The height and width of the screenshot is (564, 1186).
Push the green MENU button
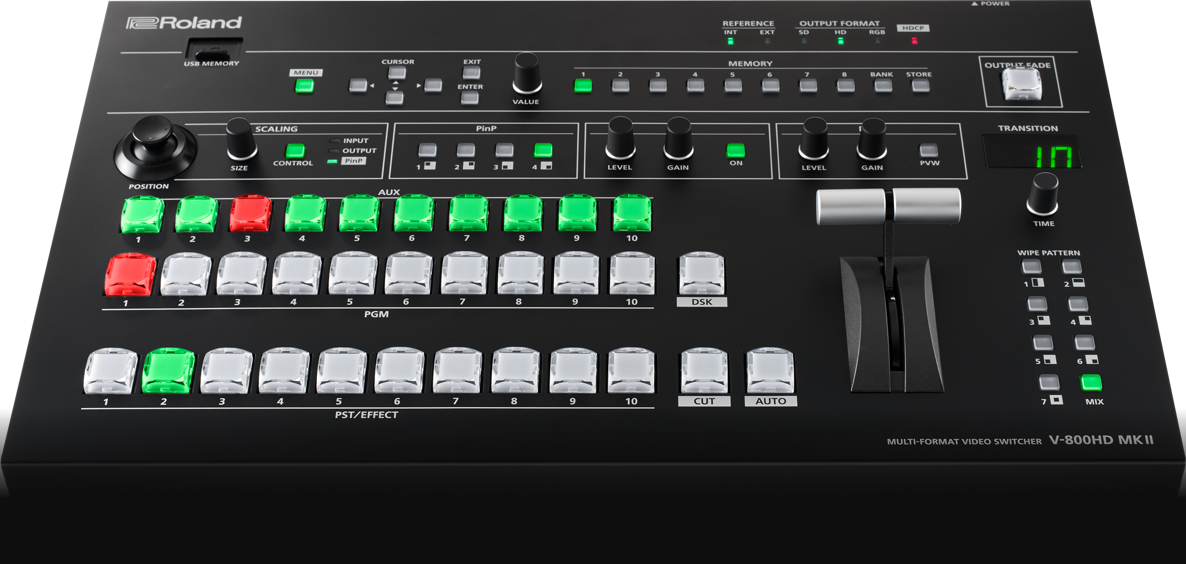(x=304, y=85)
